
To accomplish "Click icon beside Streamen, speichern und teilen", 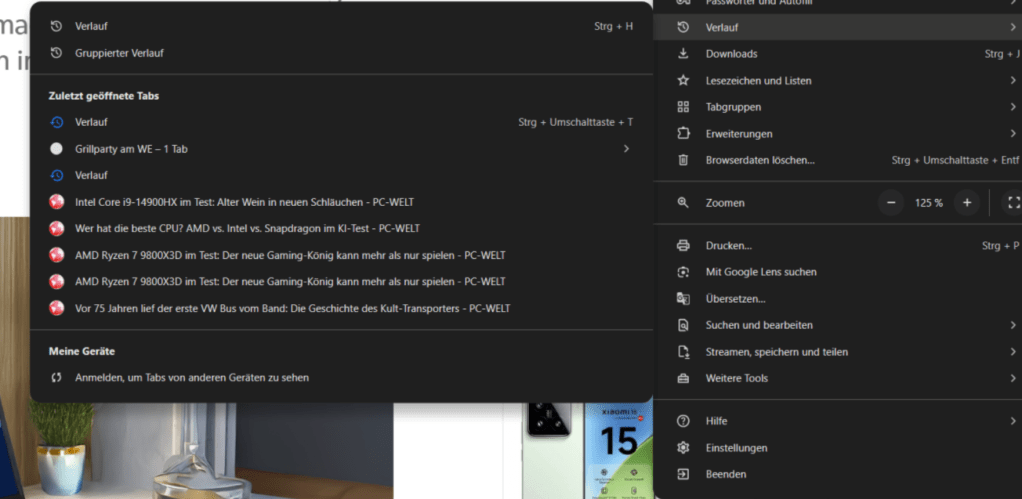I will (x=683, y=352).
